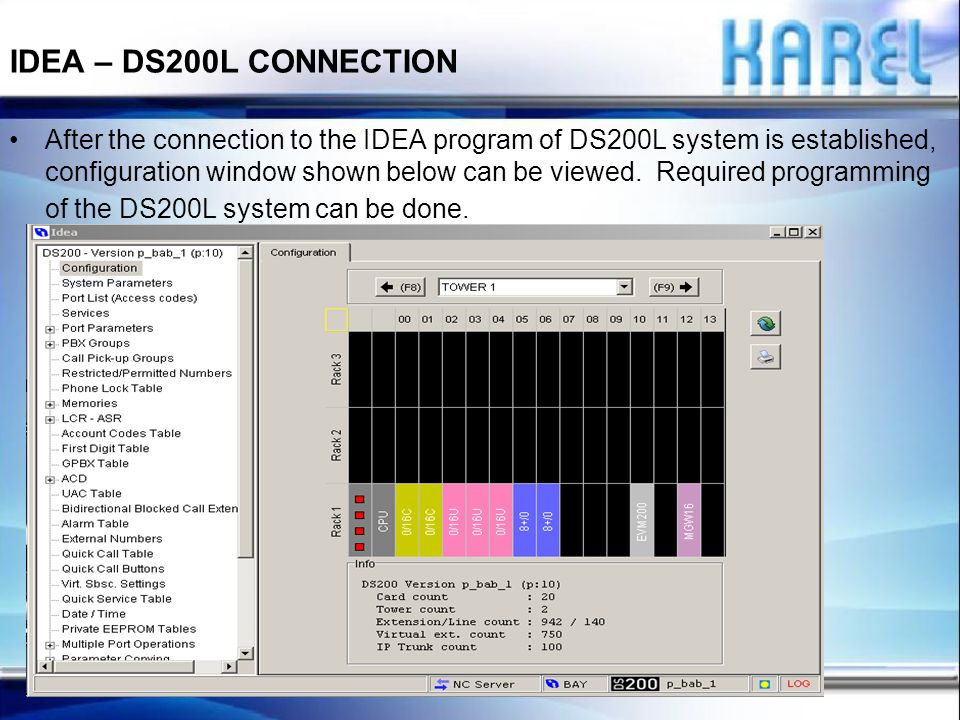Screen dimensions: 960x720
Task: Select the EVM200 card in slot 10
Action: [x=642, y=520]
